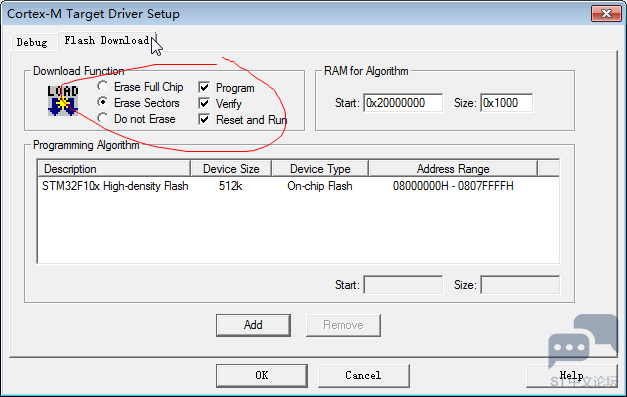Viewport: 627px width, 397px height.
Task: Select the Do not Erase option
Action: pyautogui.click(x=103, y=118)
